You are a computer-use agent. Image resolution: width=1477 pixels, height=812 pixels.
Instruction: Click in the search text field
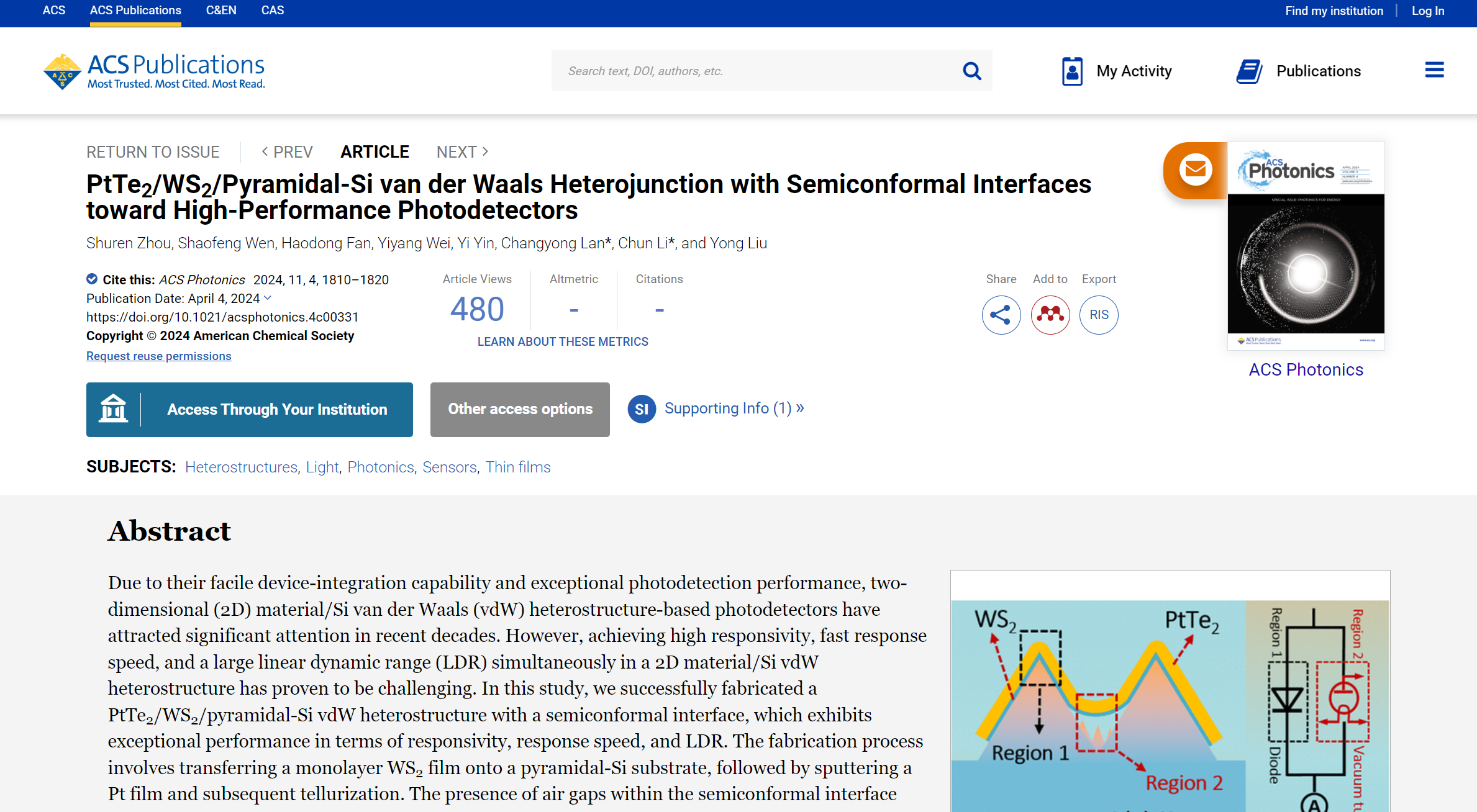(x=745, y=71)
